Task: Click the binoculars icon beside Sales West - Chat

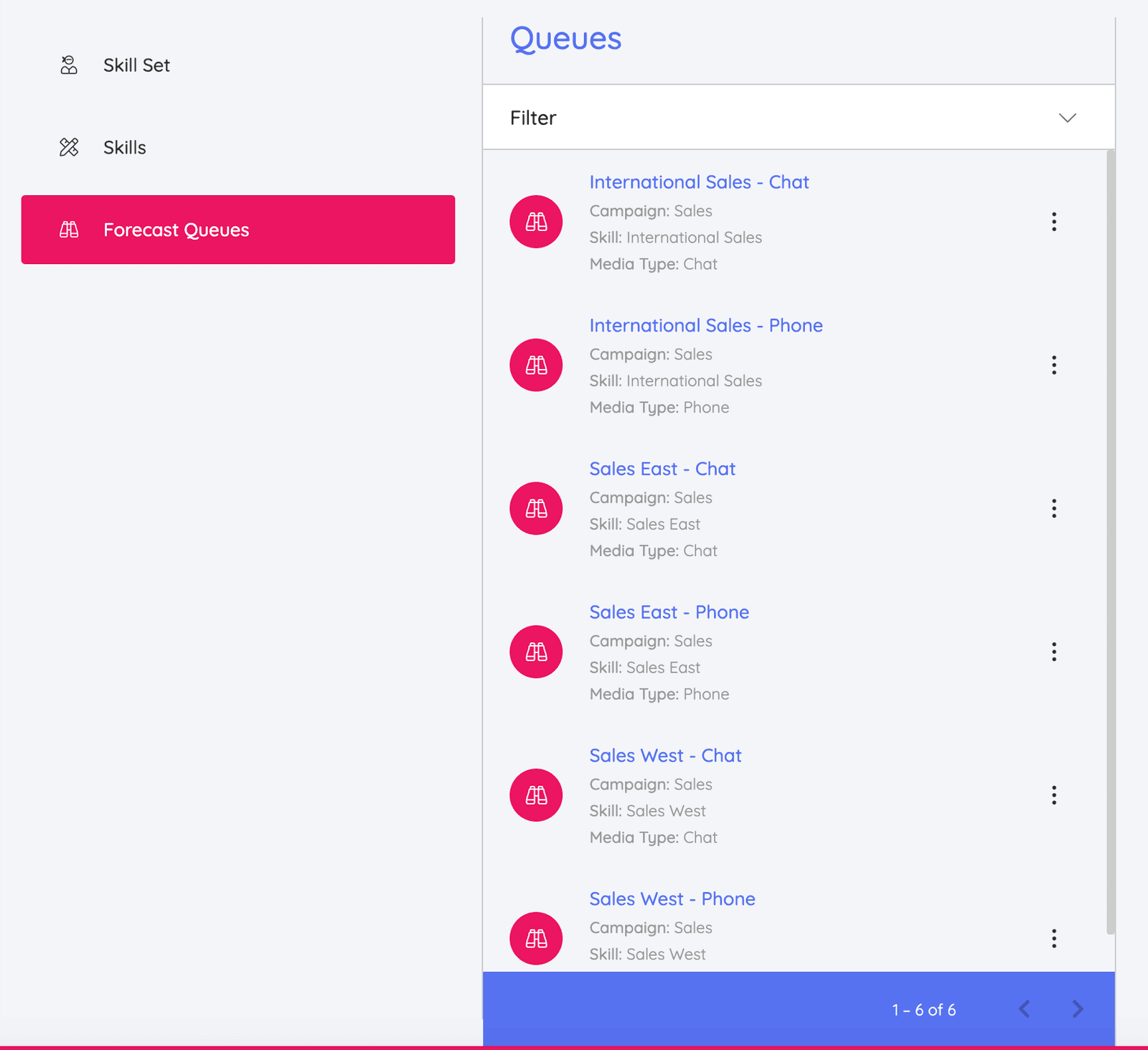Action: click(x=535, y=795)
